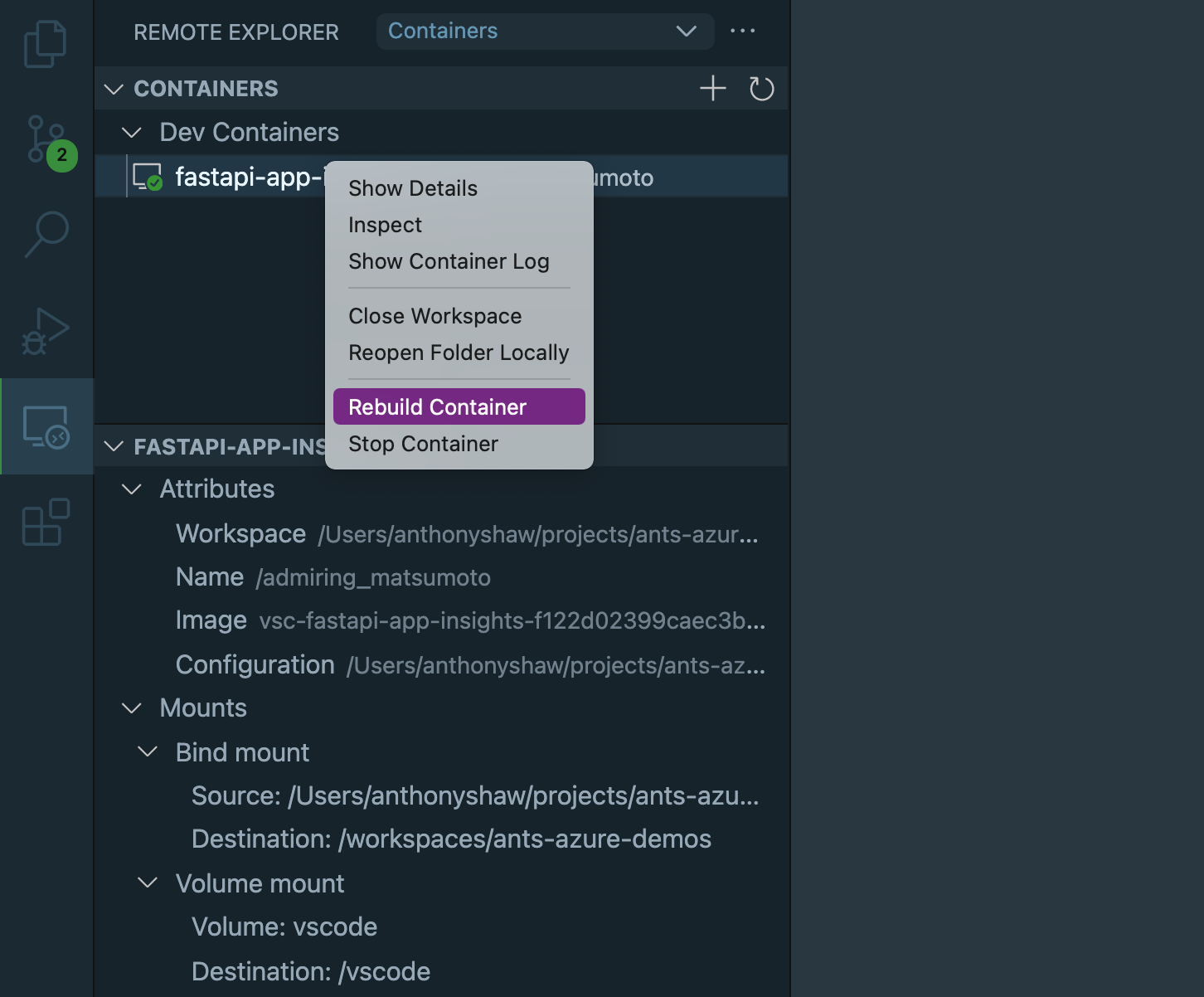The image size is (1204, 997).
Task: Choose Reopen Folder Locally
Action: tap(459, 353)
